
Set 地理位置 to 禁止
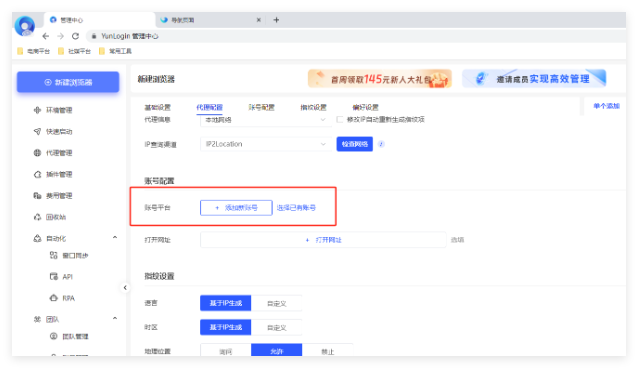pyautogui.click(x=328, y=351)
